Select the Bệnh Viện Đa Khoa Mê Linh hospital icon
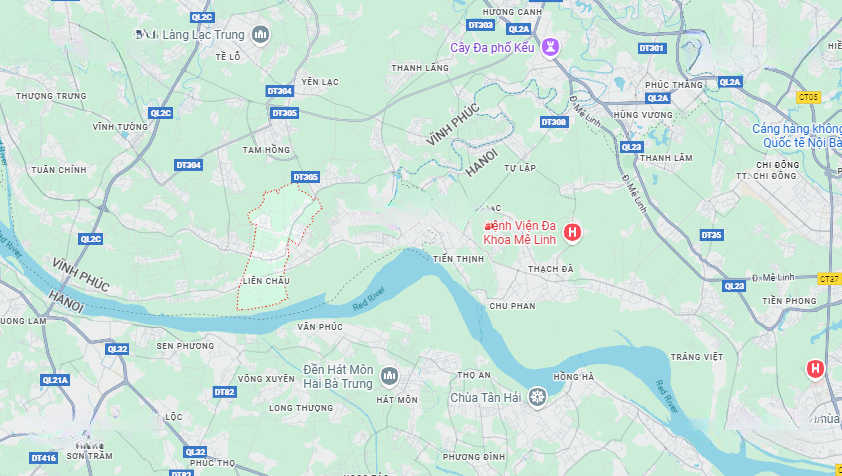This screenshot has width=842, height=476. pyautogui.click(x=572, y=233)
